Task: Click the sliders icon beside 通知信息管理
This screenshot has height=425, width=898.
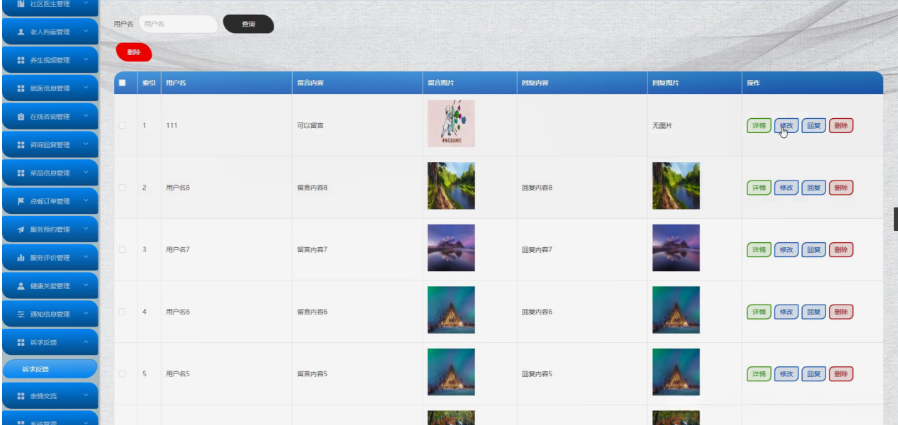Action: pyautogui.click(x=21, y=314)
